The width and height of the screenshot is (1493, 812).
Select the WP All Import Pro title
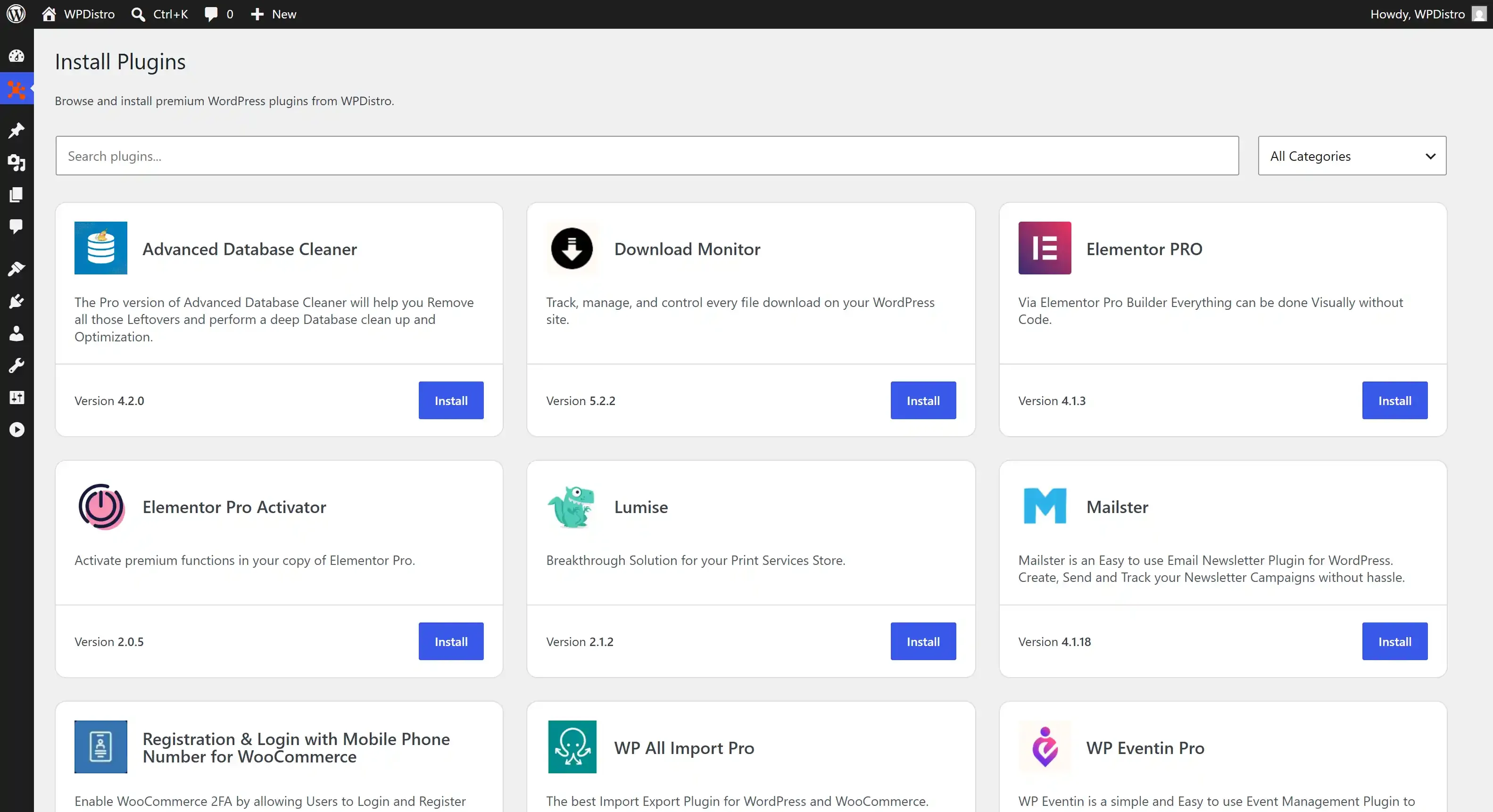point(684,748)
